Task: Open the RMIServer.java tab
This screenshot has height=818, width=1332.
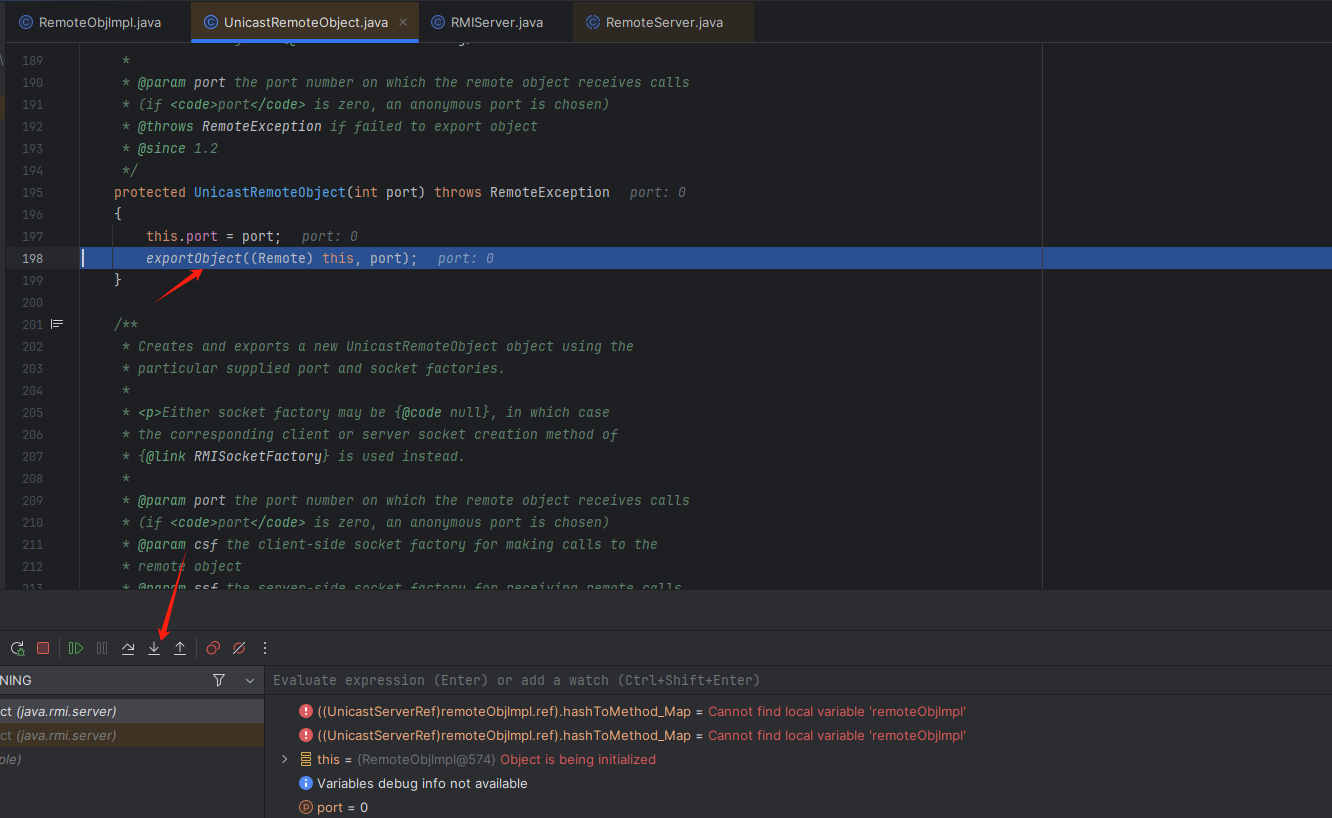Action: [x=488, y=22]
